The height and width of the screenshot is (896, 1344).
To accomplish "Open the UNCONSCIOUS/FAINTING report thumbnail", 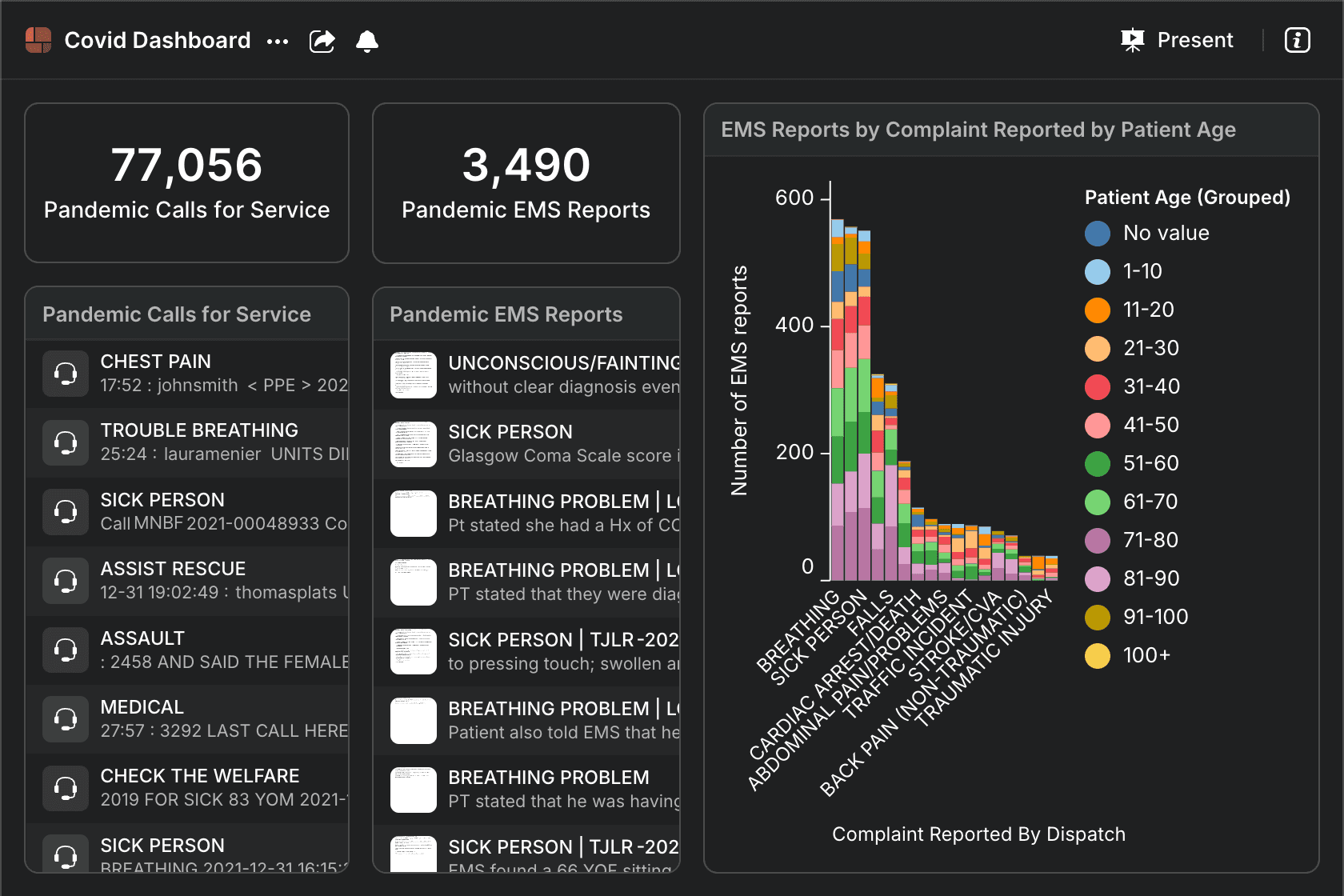I will (414, 375).
